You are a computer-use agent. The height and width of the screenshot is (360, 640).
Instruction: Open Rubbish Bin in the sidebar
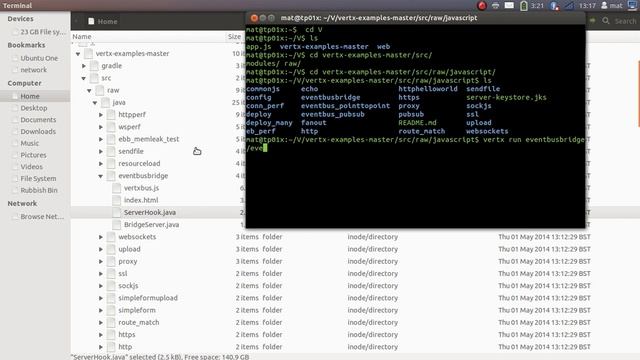tap(39, 190)
